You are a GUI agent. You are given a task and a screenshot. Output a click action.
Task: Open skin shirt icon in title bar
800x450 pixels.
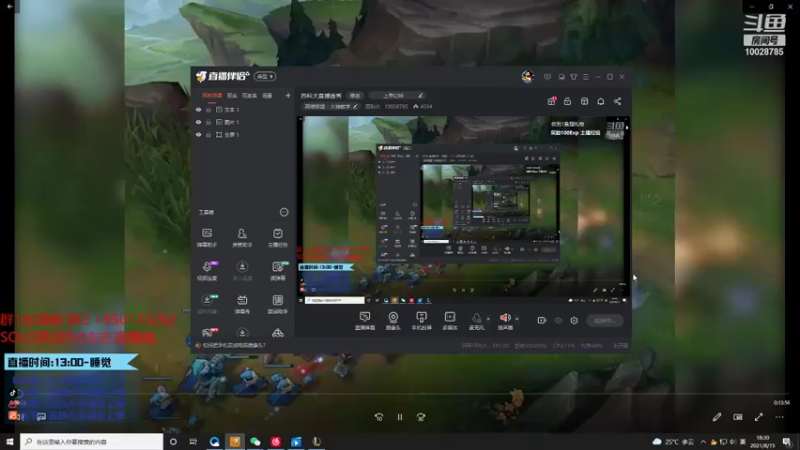click(573, 77)
